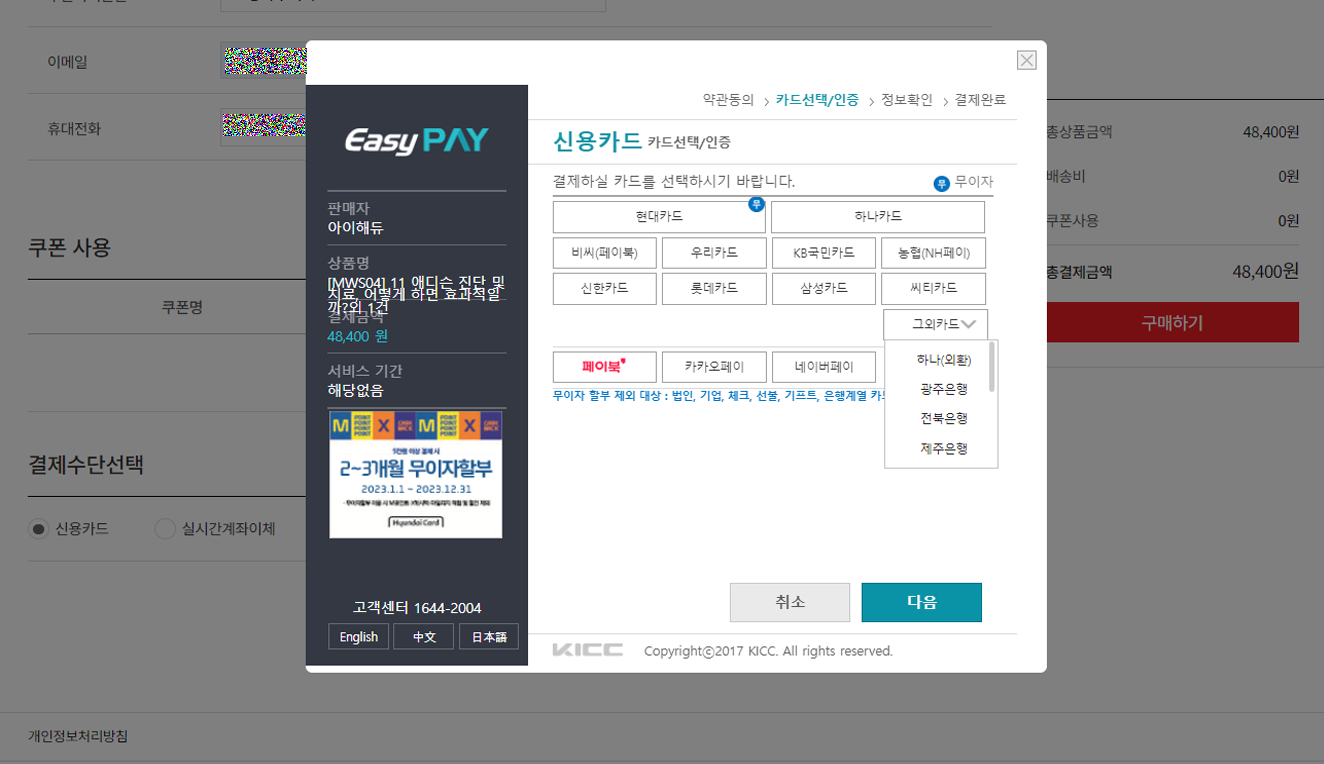Pay with 네이버페이 button

click(x=824, y=366)
